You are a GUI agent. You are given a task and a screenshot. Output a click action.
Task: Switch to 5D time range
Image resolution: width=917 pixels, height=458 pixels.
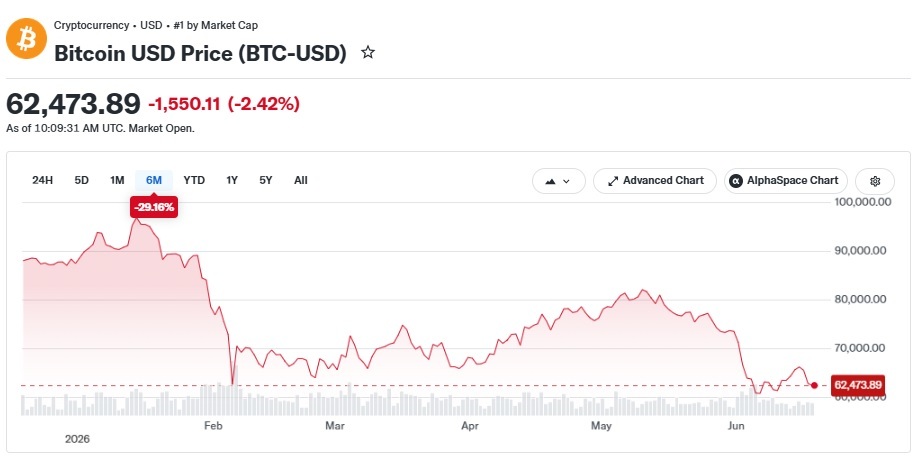coord(81,180)
